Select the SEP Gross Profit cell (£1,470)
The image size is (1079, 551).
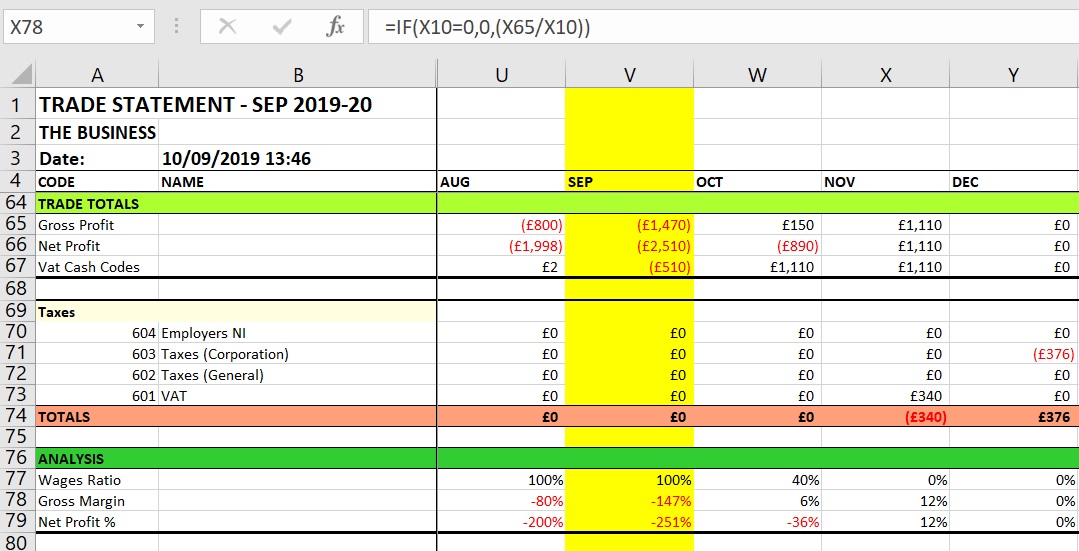pos(629,225)
